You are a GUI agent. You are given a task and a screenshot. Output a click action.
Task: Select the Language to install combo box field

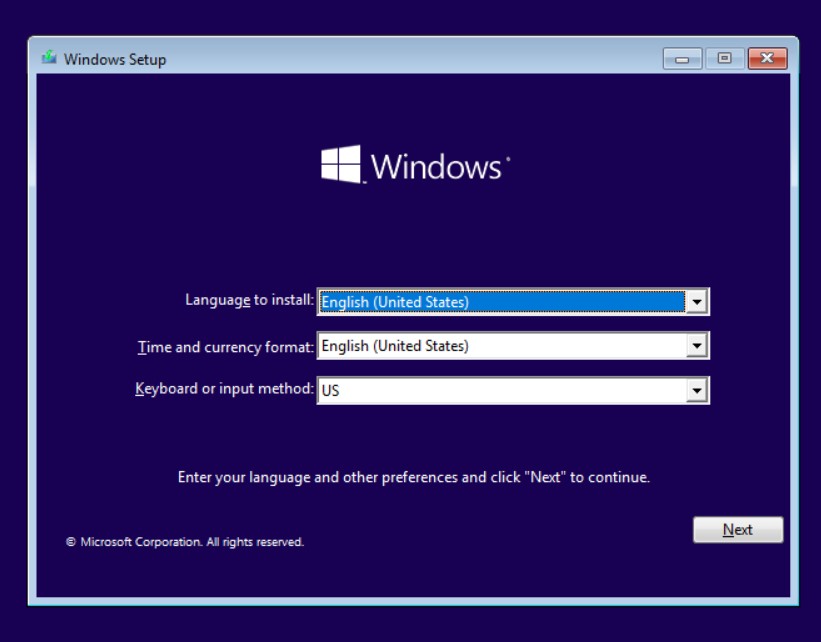click(x=500, y=301)
